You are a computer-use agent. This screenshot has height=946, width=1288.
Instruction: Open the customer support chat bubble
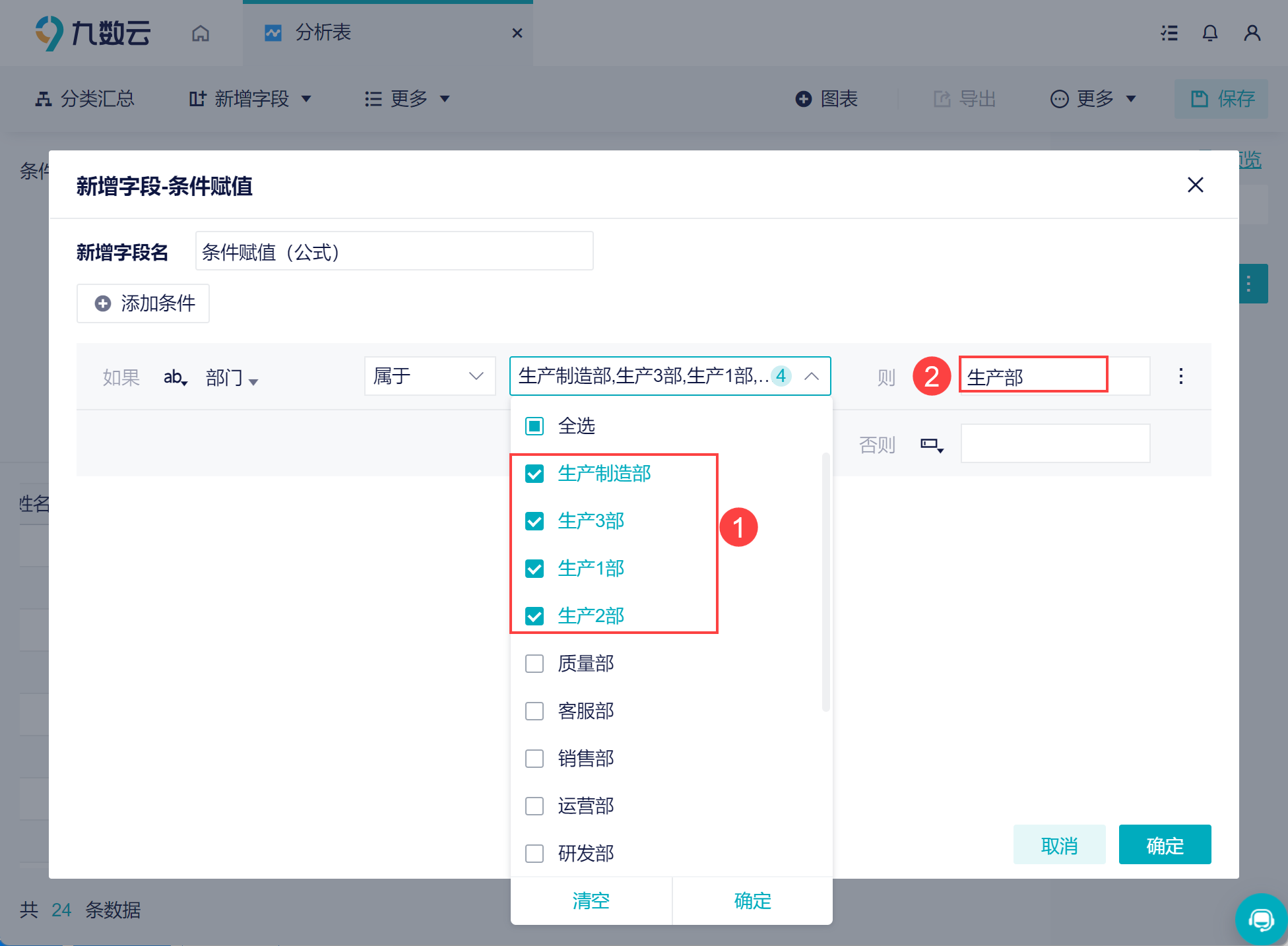pos(1261,919)
